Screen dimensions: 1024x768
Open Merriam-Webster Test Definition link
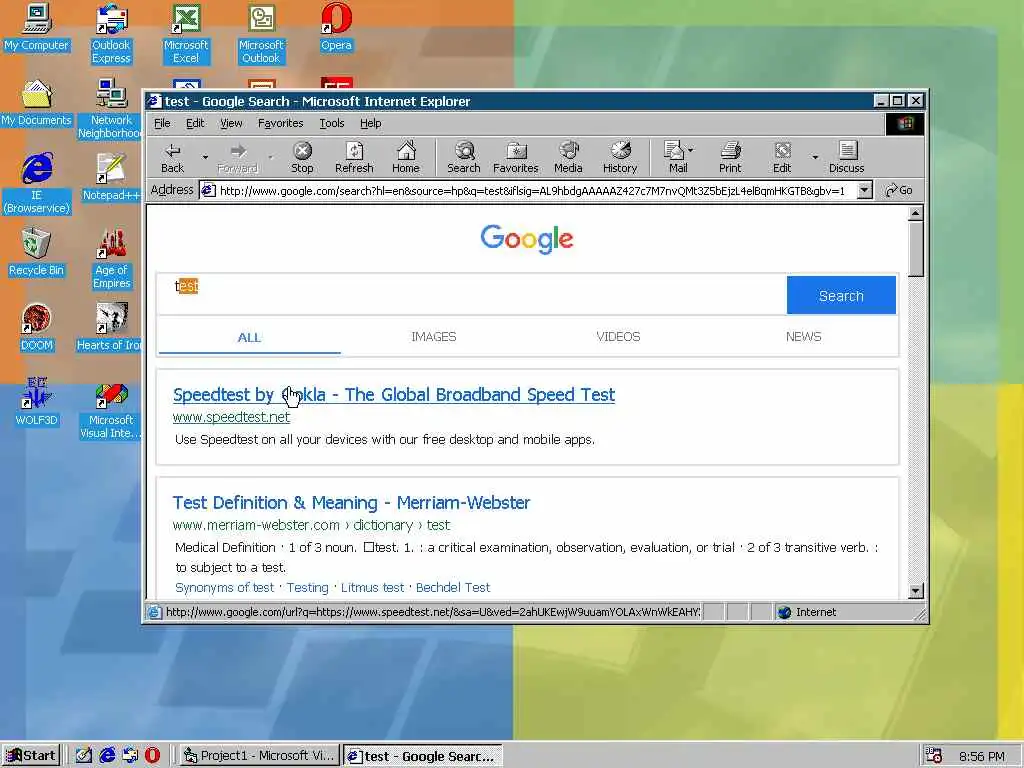pyautogui.click(x=351, y=502)
